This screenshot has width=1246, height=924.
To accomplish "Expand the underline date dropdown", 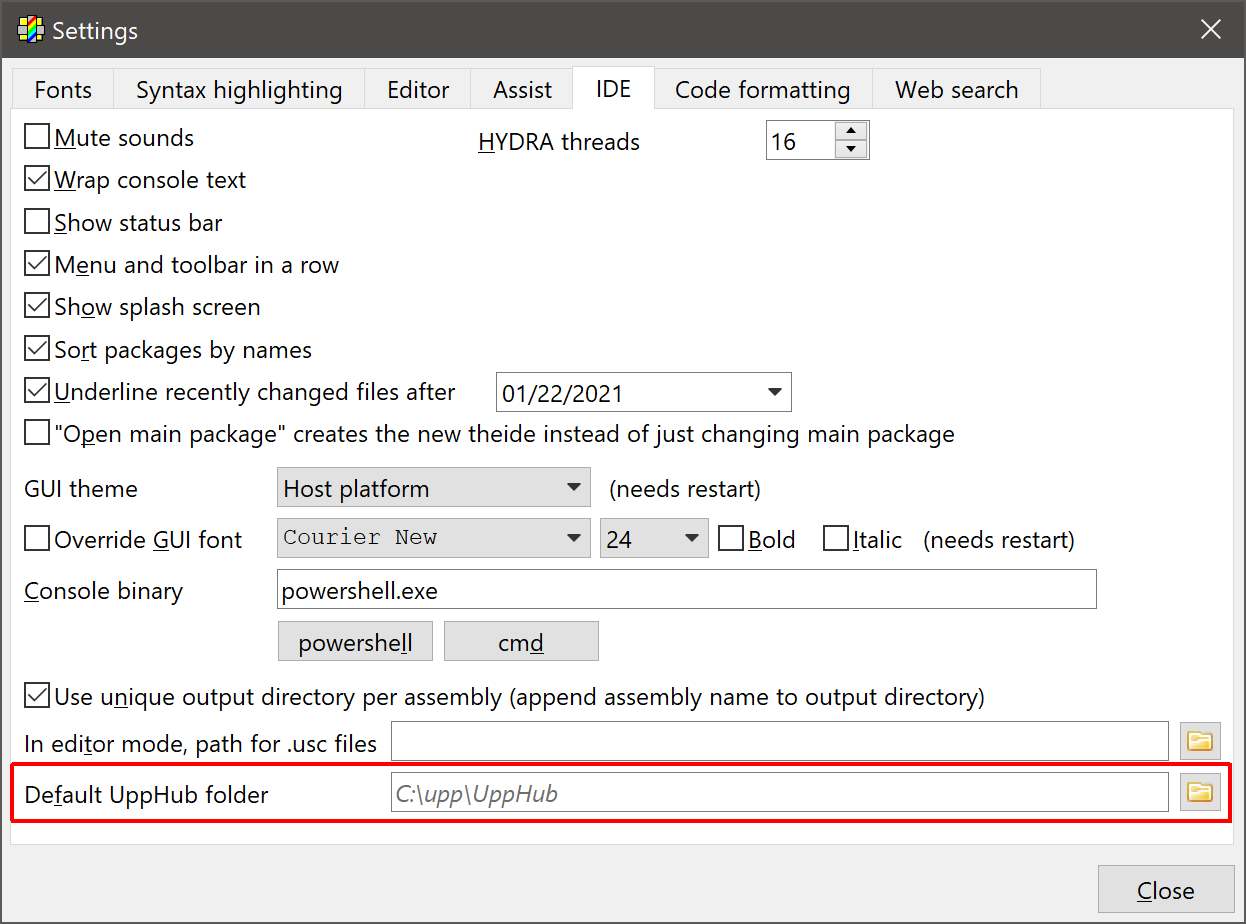I will [x=774, y=392].
